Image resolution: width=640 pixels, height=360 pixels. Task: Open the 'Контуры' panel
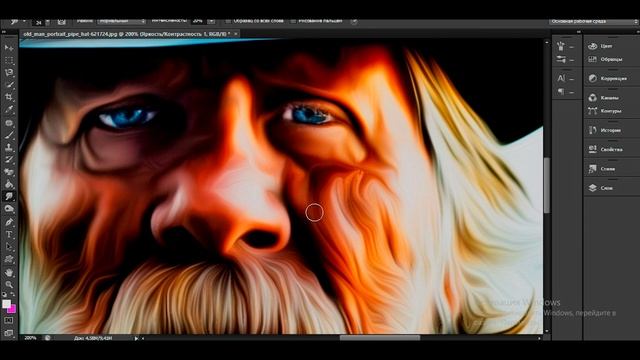pyautogui.click(x=611, y=111)
